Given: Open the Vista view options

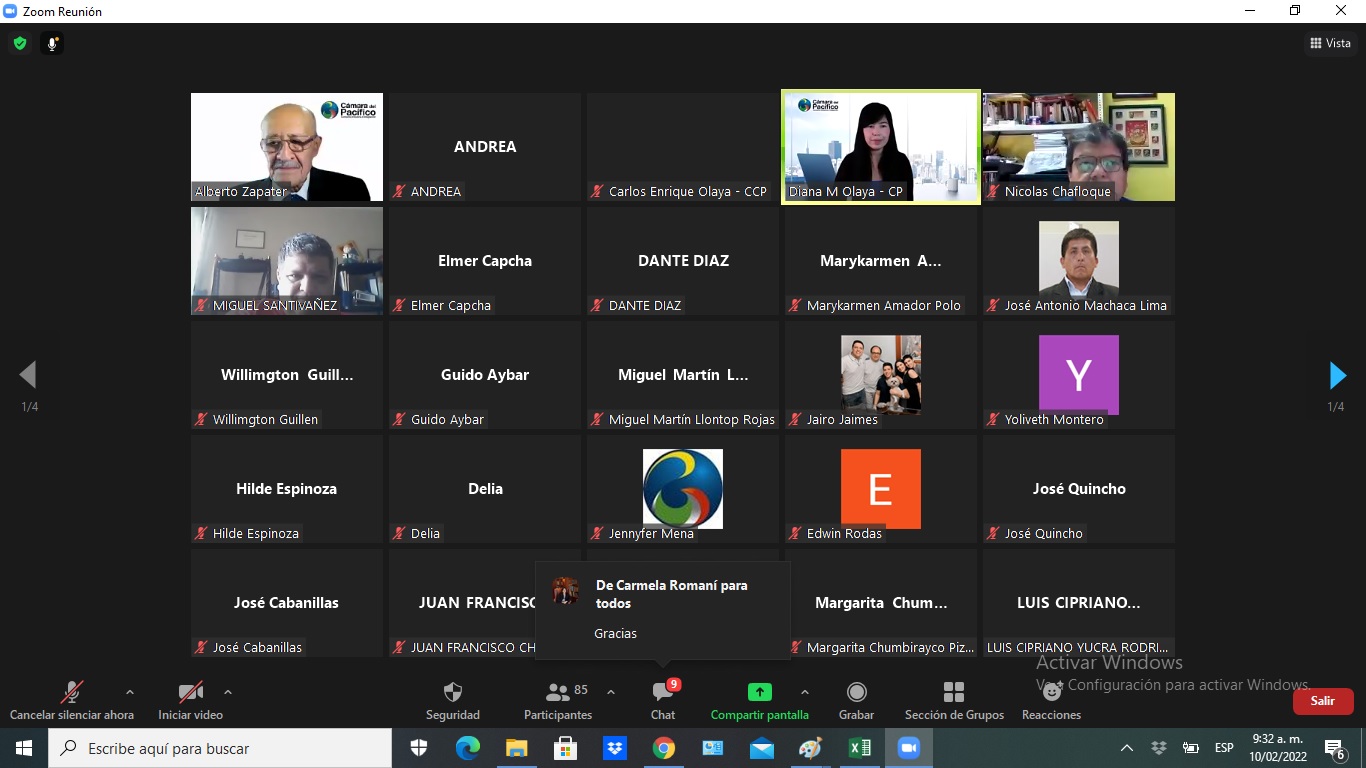Looking at the screenshot, I should (x=1330, y=43).
